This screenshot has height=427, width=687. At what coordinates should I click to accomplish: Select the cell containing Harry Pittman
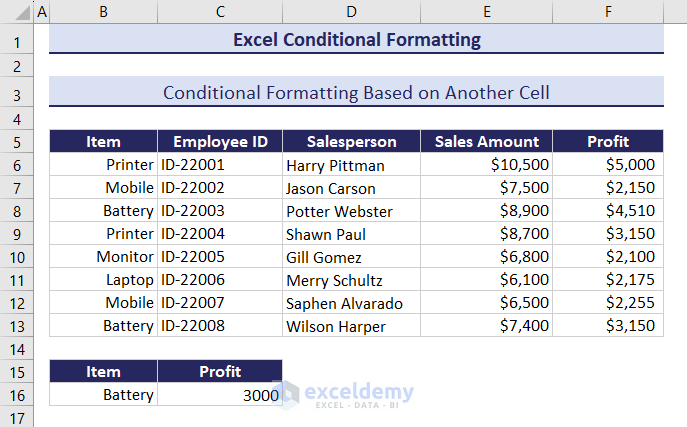click(x=351, y=165)
